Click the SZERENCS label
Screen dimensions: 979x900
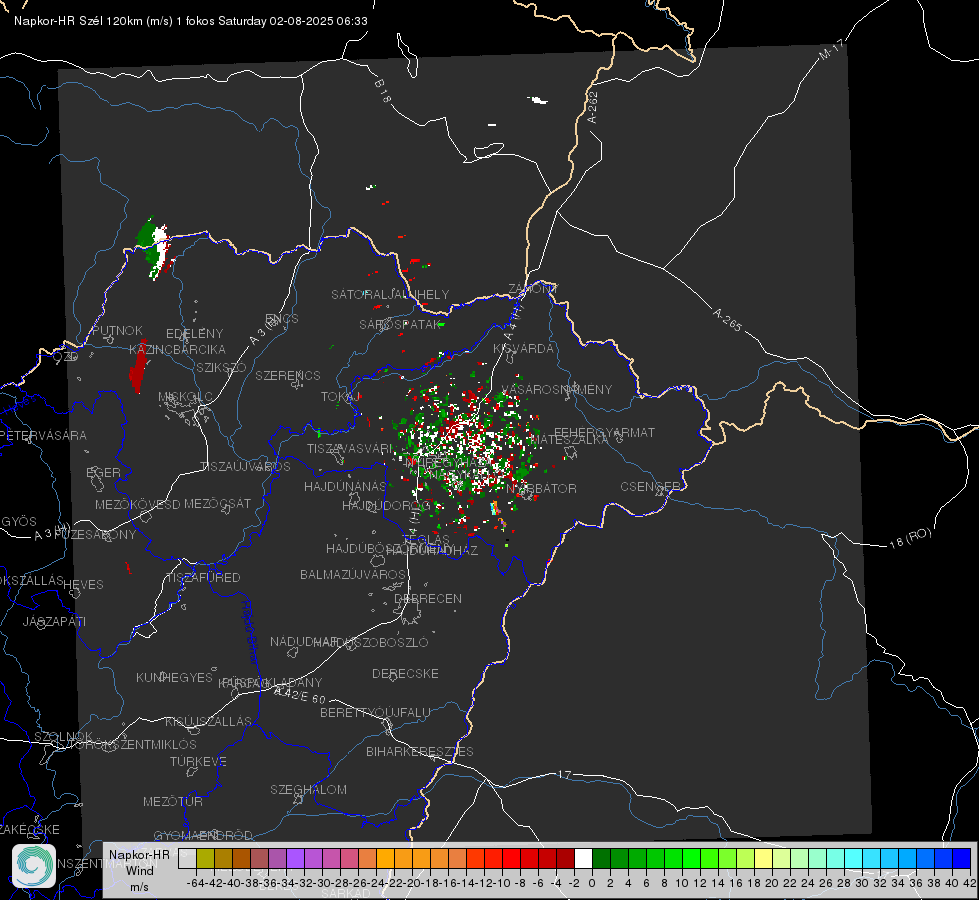tap(288, 375)
